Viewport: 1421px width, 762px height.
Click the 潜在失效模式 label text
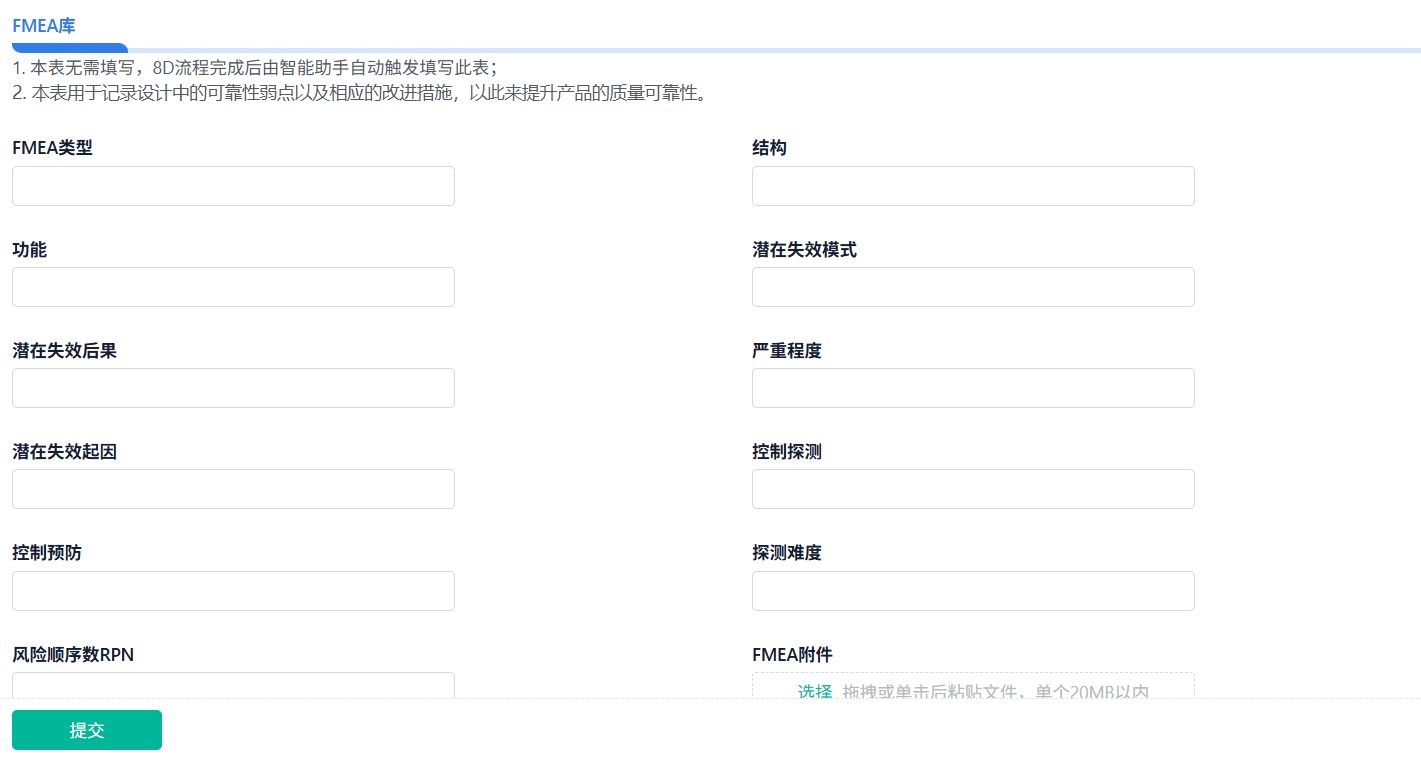tap(804, 250)
